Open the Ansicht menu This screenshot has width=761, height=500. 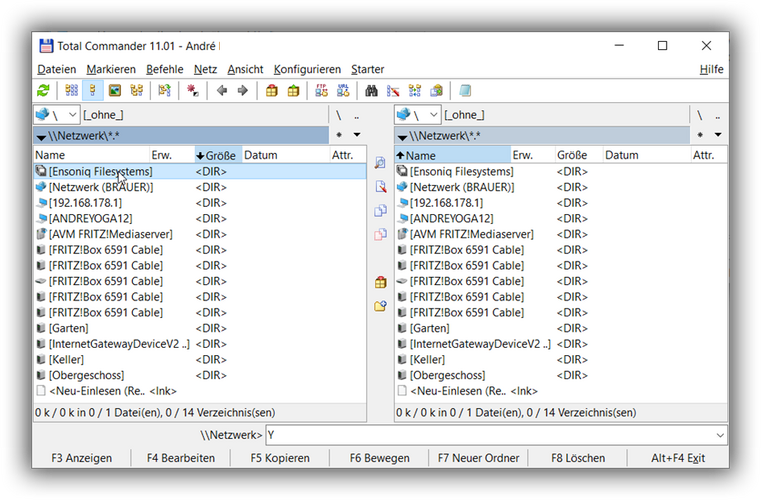(x=245, y=69)
